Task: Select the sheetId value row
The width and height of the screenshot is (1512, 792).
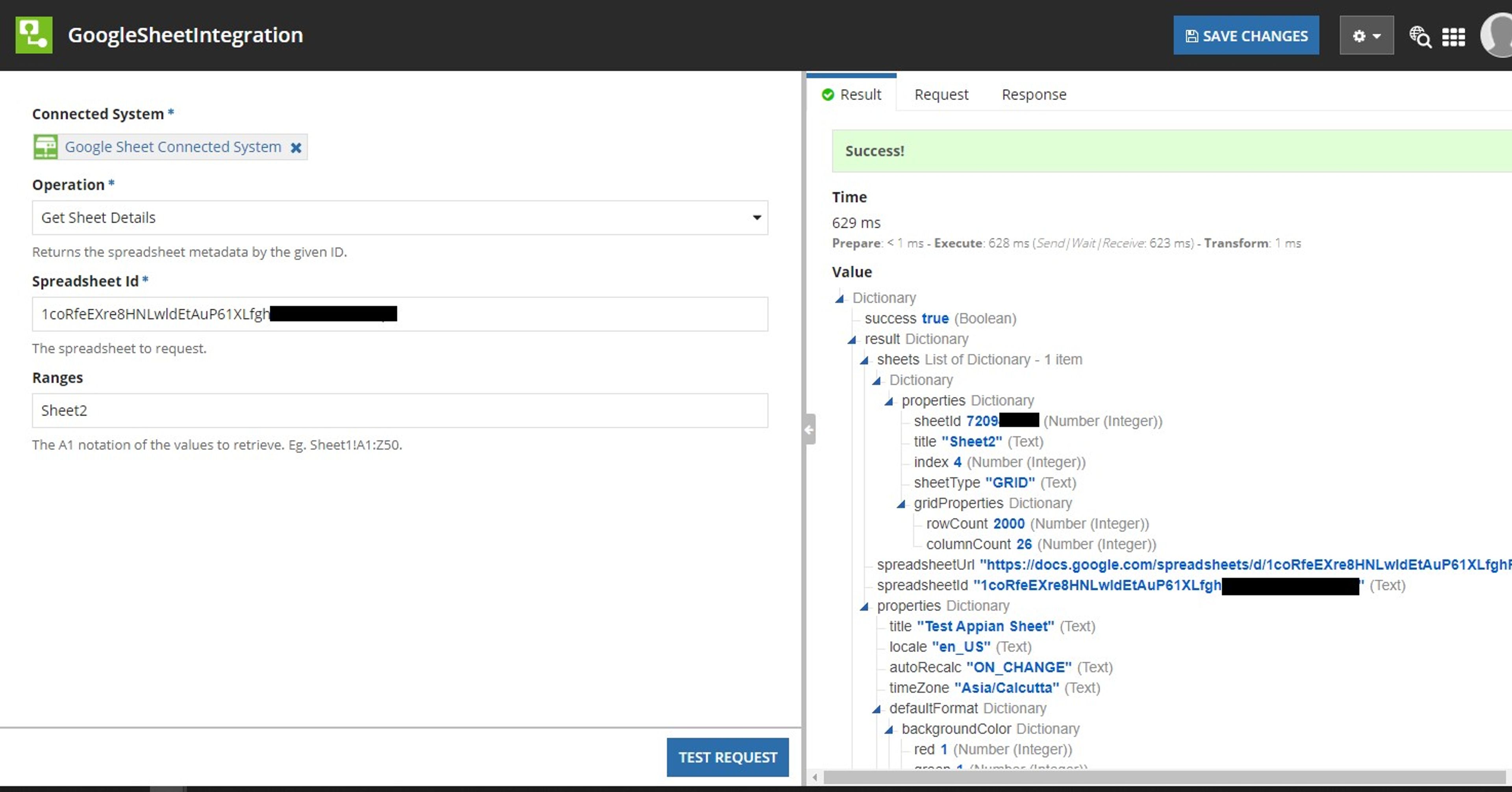Action: tap(1038, 421)
